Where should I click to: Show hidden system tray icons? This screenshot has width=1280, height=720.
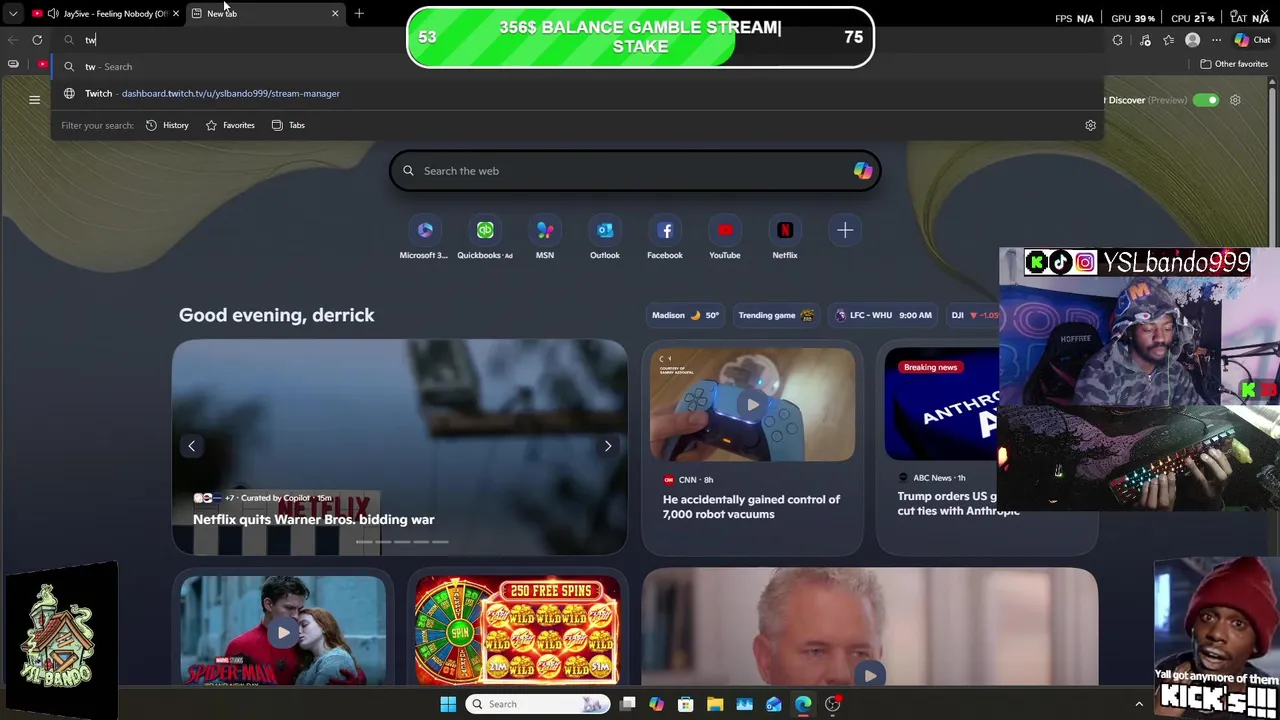coord(1138,704)
